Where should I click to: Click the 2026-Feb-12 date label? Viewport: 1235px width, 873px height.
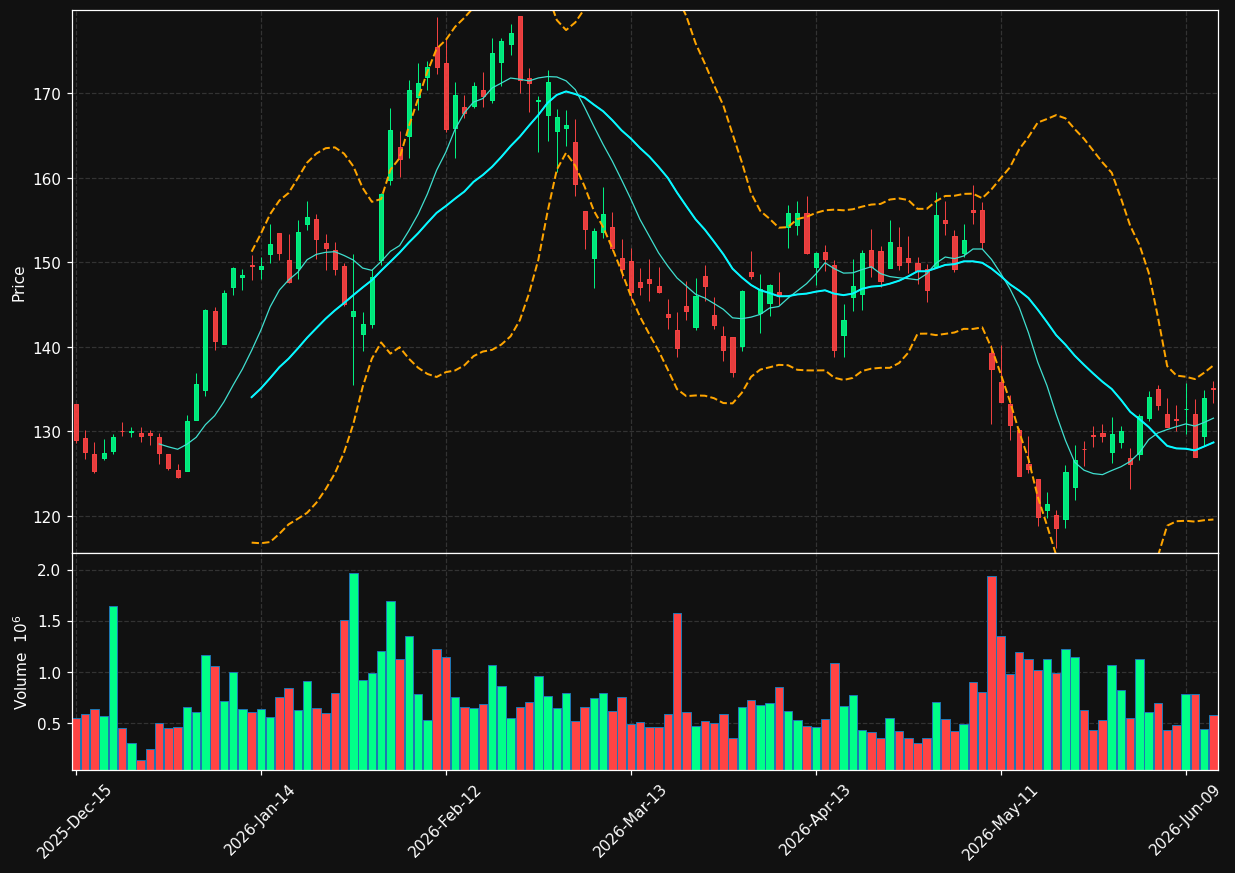click(445, 821)
